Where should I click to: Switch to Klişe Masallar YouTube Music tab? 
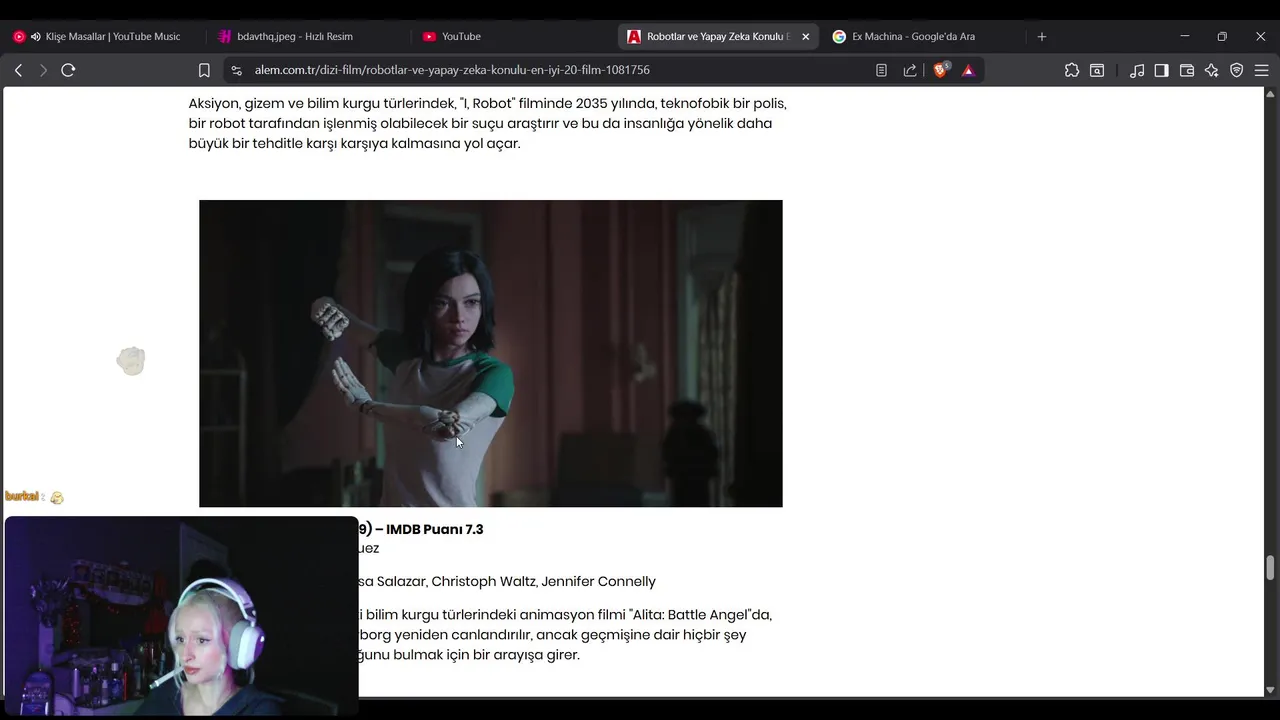pos(105,36)
